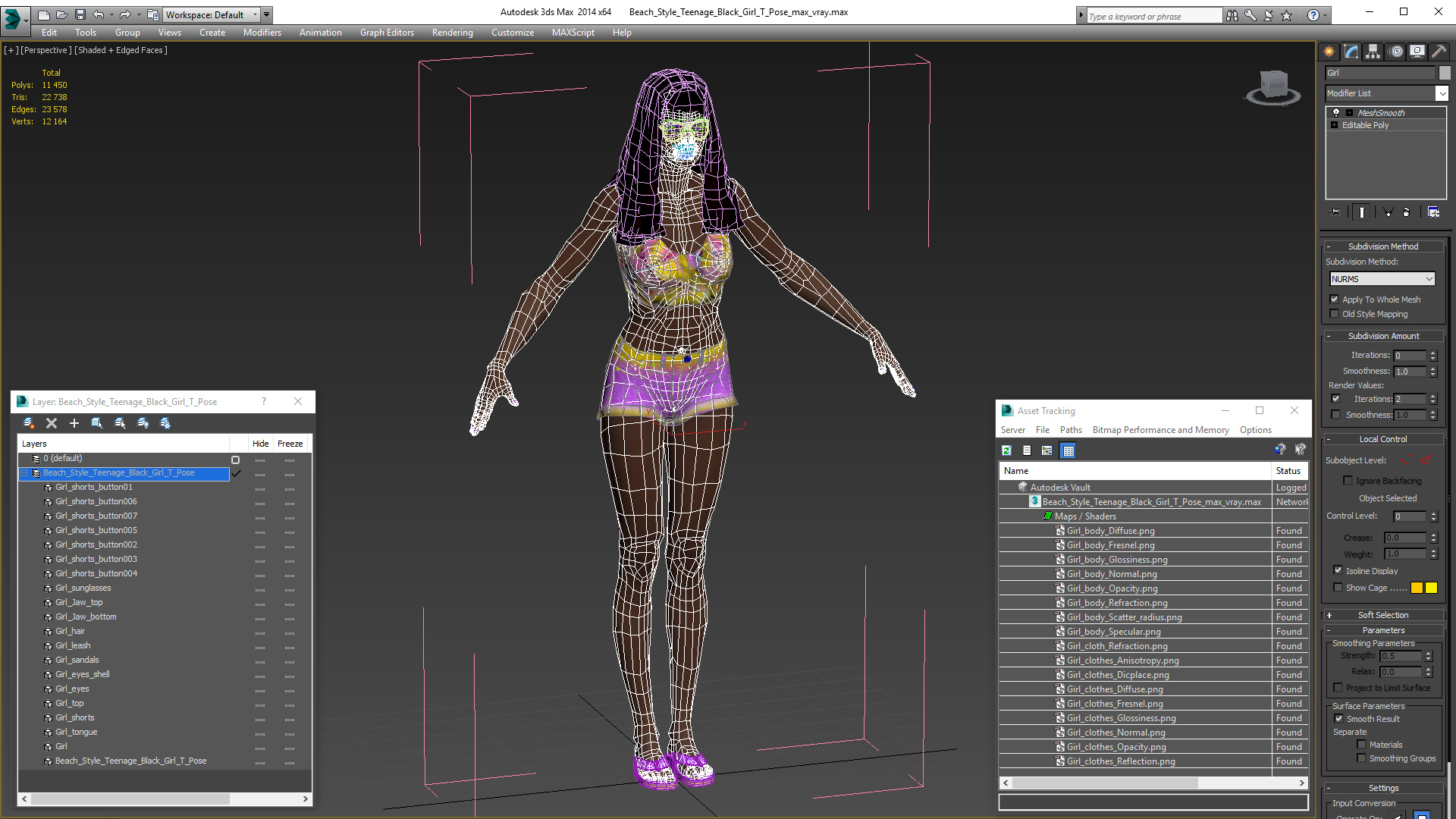Screen dimensions: 1456x819
Task: Open the Create command panel tab
Action: coord(1329,52)
